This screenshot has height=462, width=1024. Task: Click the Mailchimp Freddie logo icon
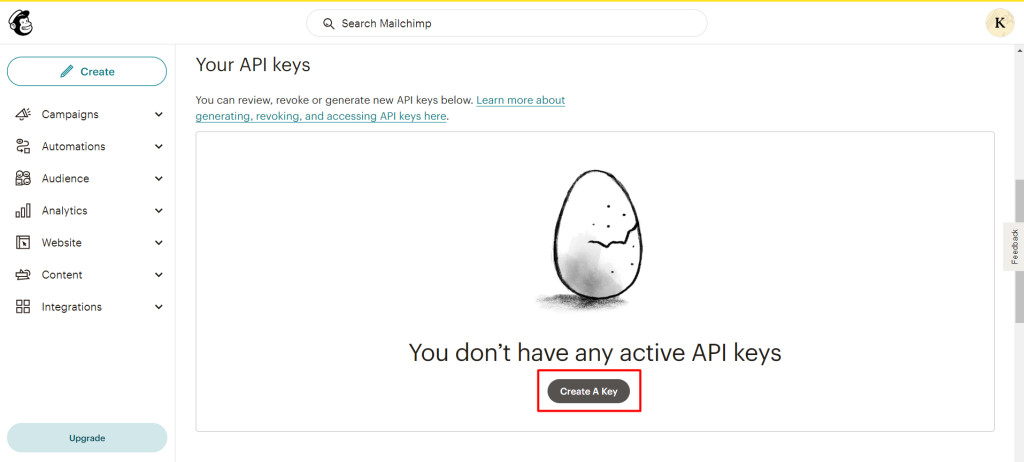click(x=21, y=22)
